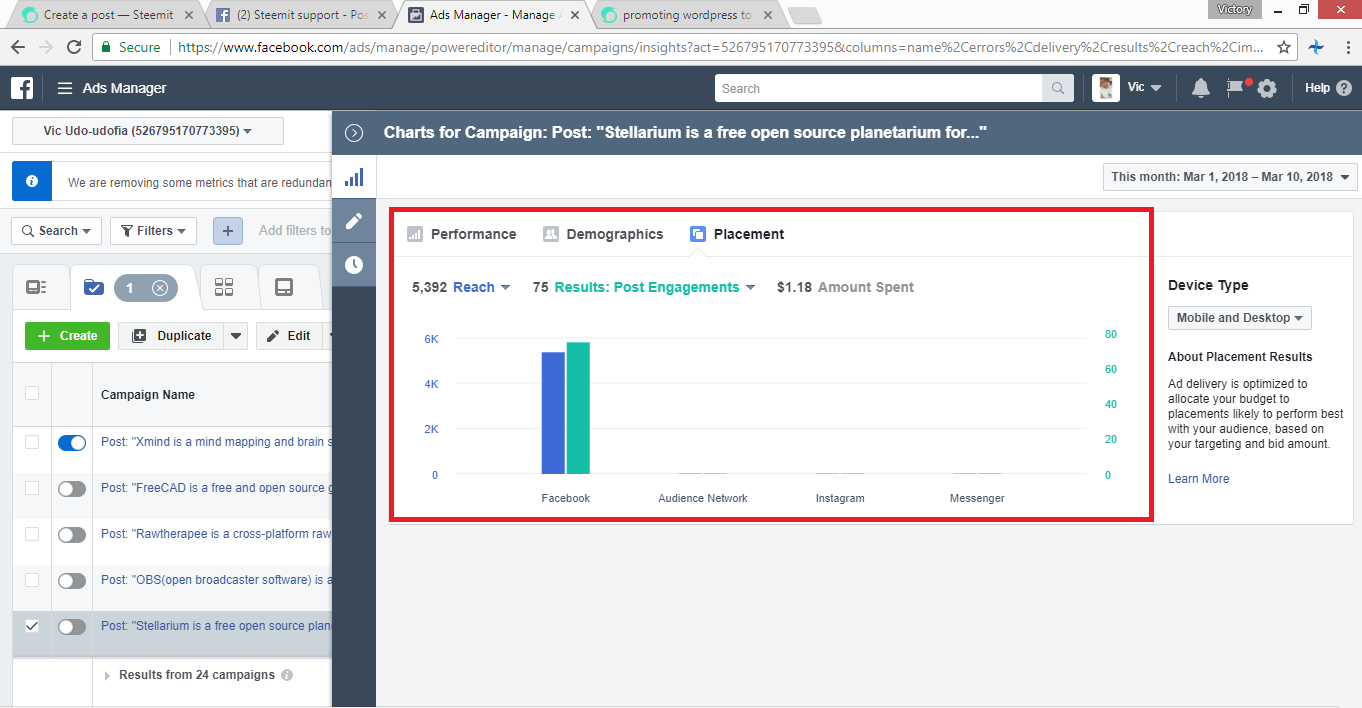The image size is (1362, 708).
Task: Switch to the Demographics tab
Action: 603,234
